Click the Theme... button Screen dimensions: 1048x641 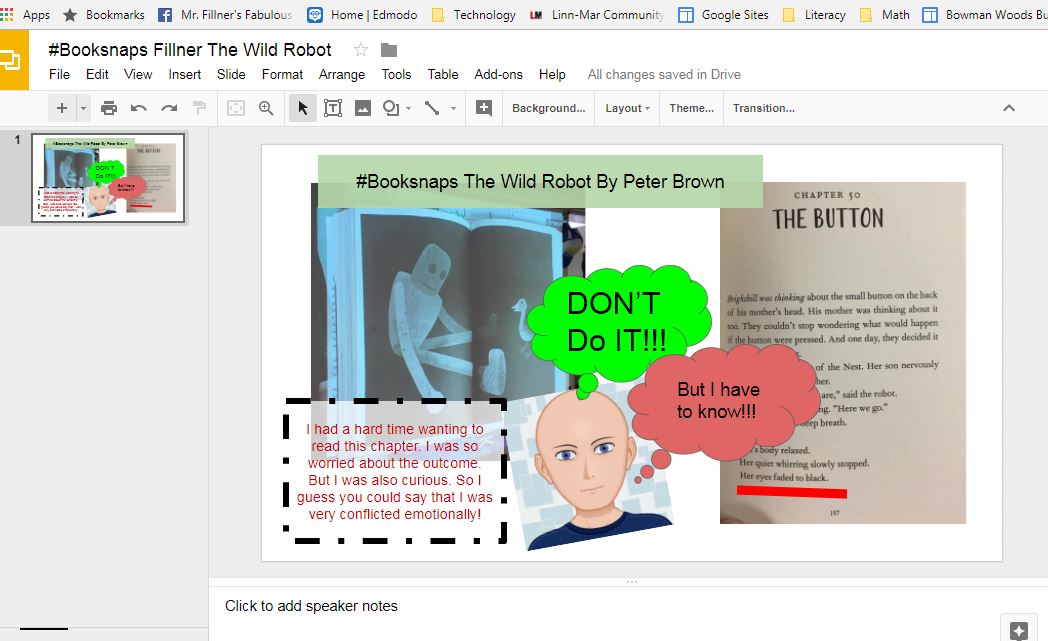[x=692, y=108]
